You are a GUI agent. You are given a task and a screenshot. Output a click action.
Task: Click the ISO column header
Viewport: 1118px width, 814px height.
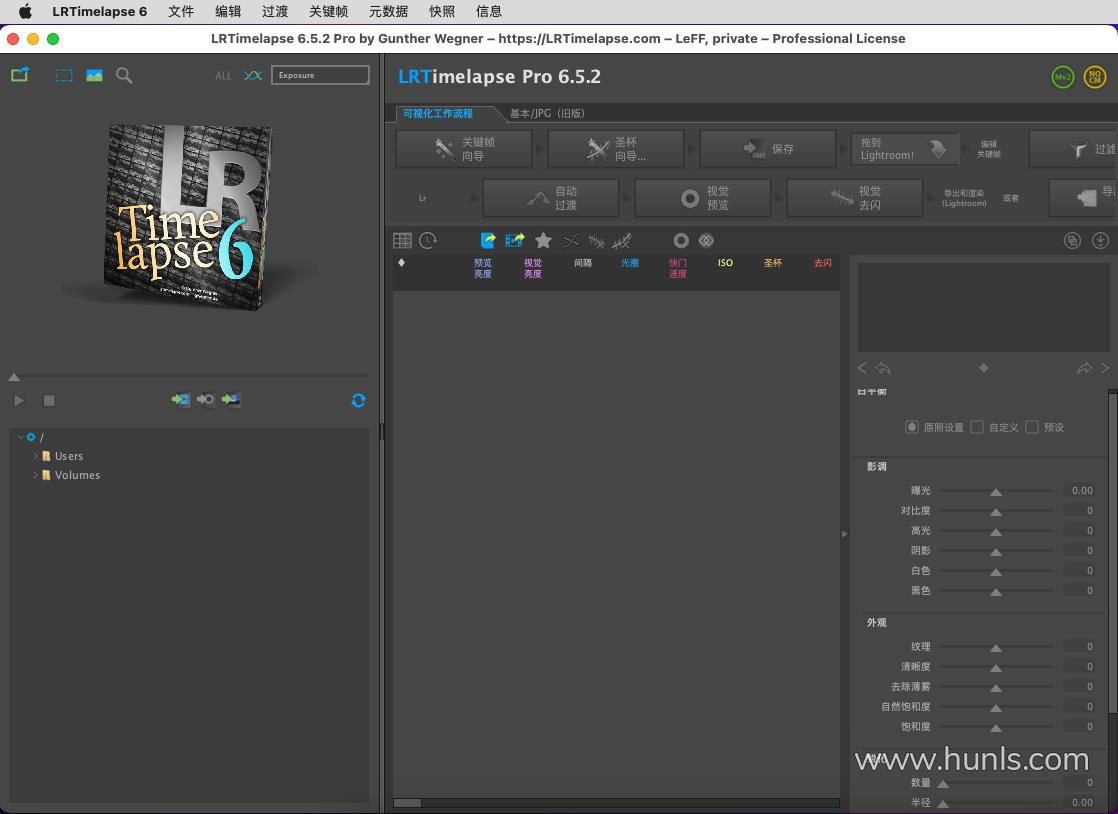(x=725, y=263)
